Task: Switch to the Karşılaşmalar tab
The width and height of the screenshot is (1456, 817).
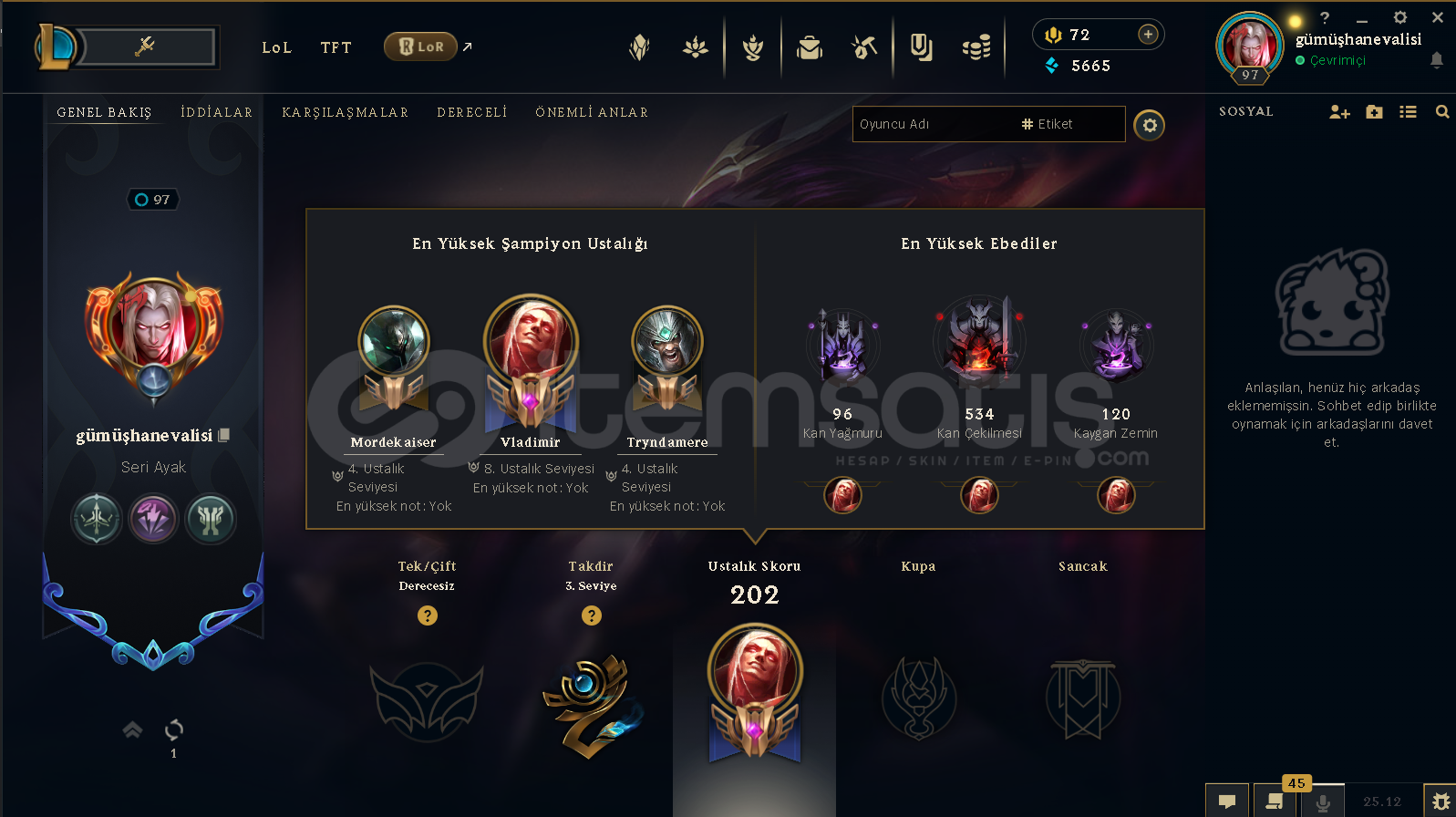Action: click(x=345, y=112)
